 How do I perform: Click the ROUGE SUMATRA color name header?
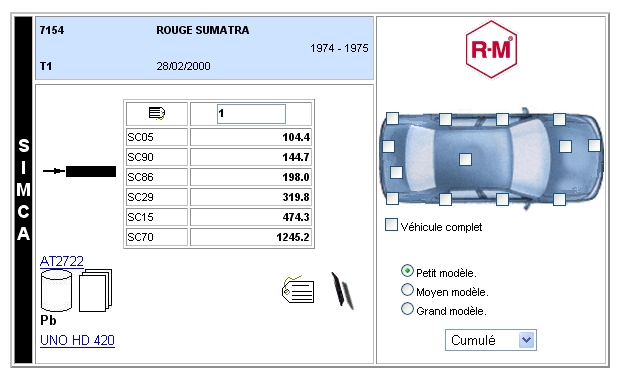[x=203, y=30]
